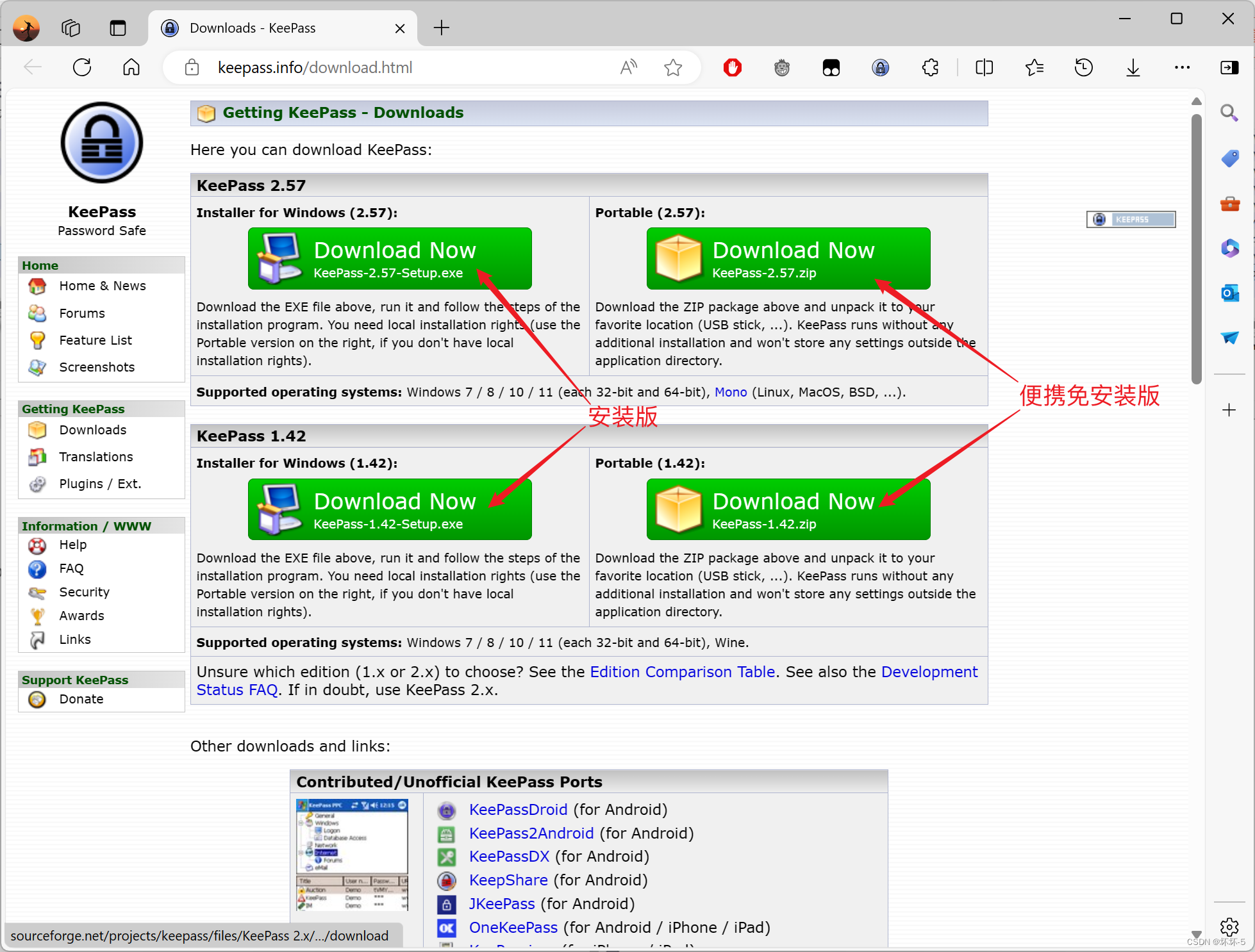Click the browser Refresh icon
Image resolution: width=1255 pixels, height=952 pixels.
point(82,67)
